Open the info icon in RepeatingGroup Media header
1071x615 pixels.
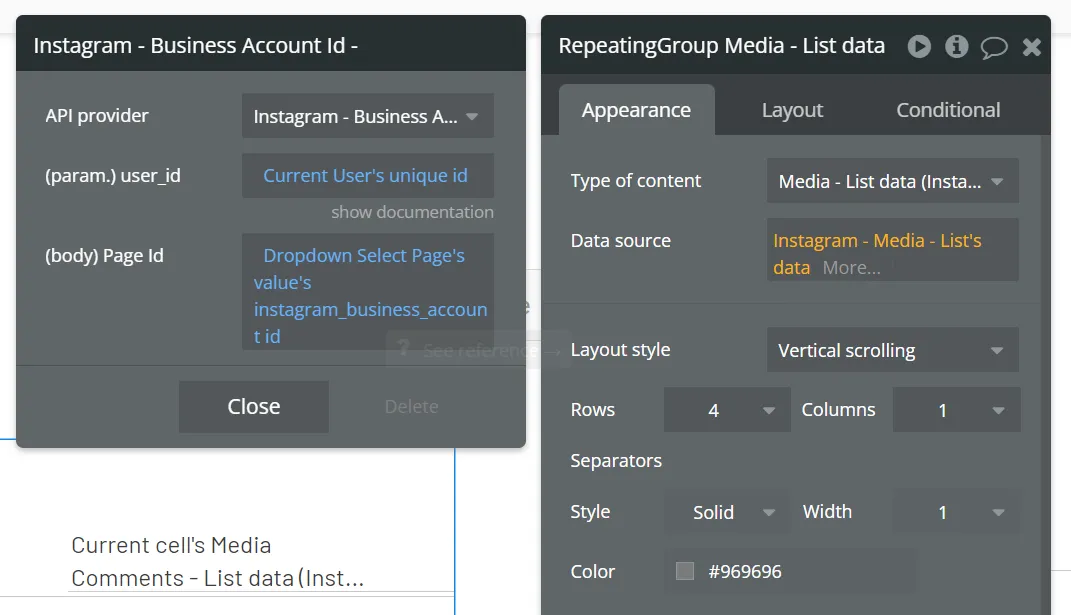956,46
